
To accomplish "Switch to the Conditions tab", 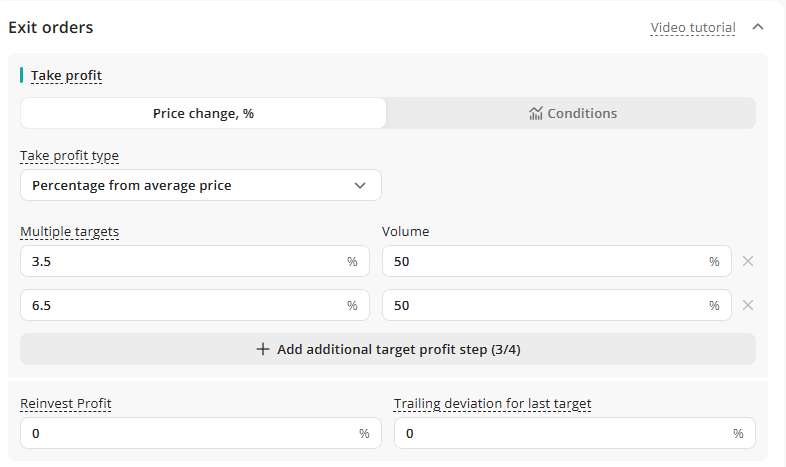I will click(571, 113).
